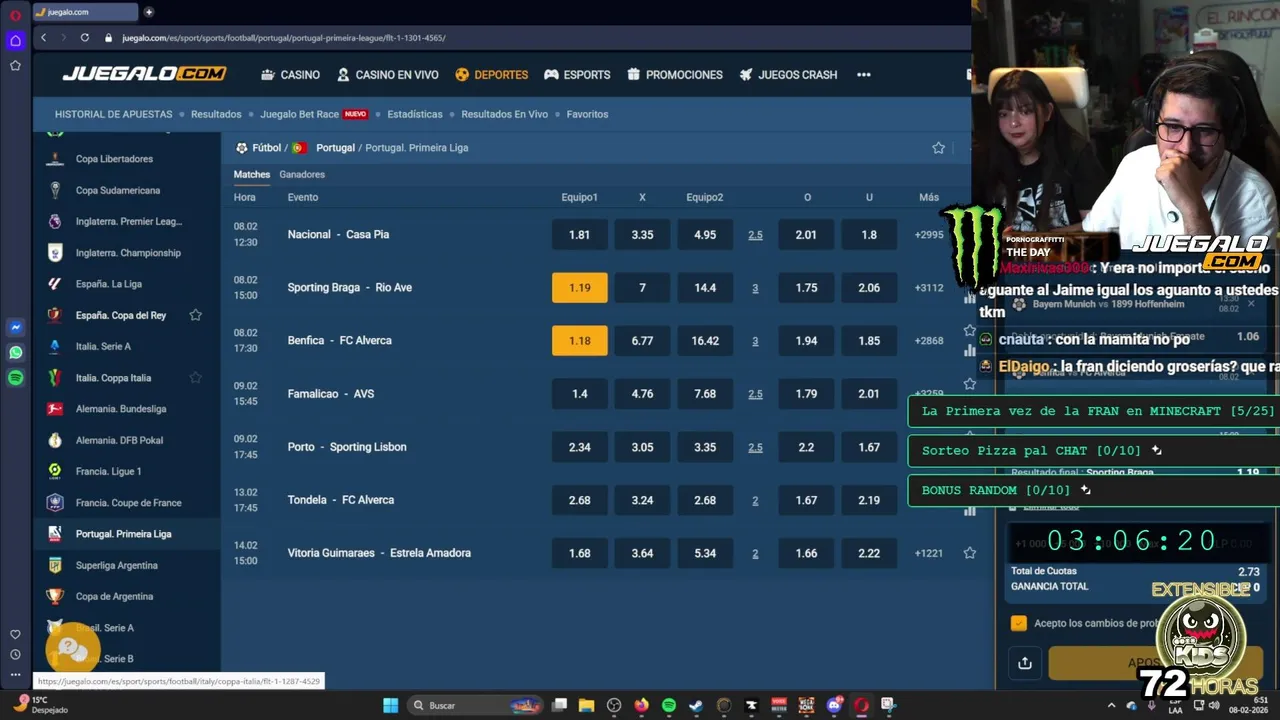Viewport: 1280px width, 720px height.
Task: Click the Windows Start button
Action: (390, 705)
